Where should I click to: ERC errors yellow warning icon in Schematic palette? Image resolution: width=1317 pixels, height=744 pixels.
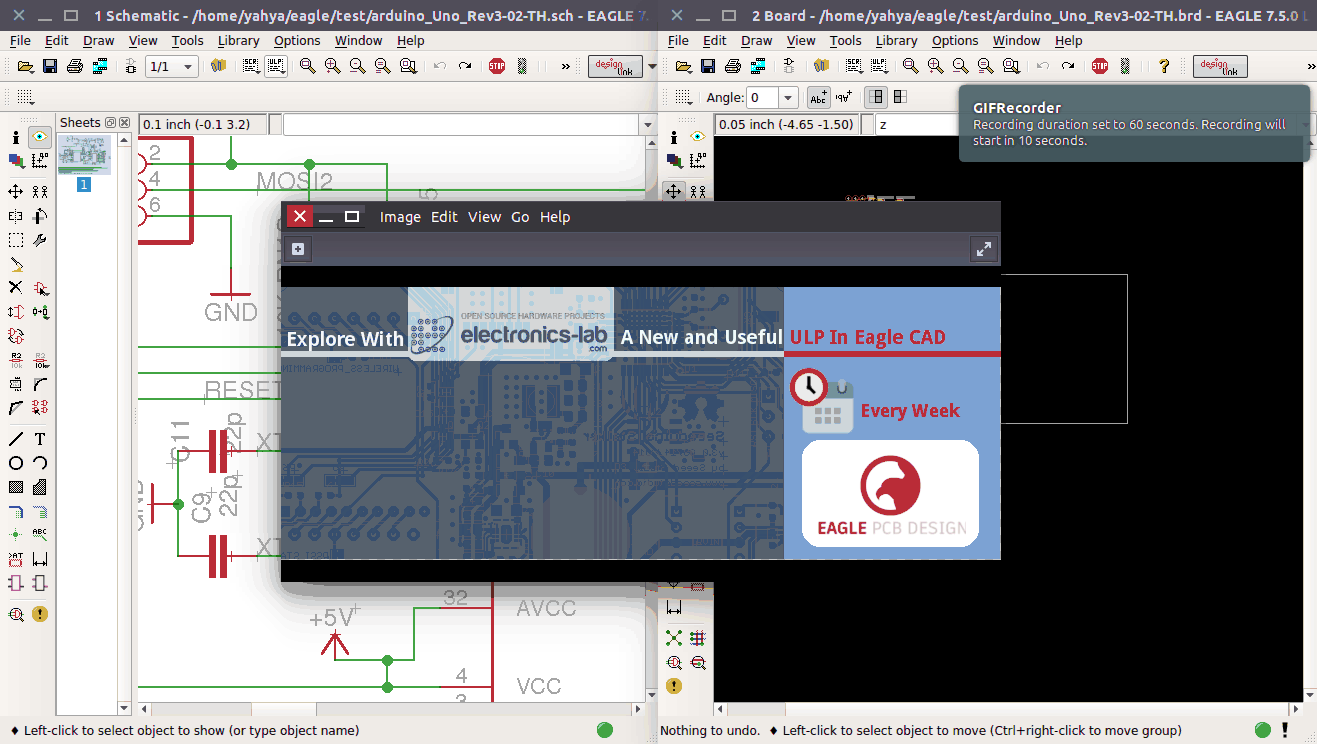pos(40,614)
